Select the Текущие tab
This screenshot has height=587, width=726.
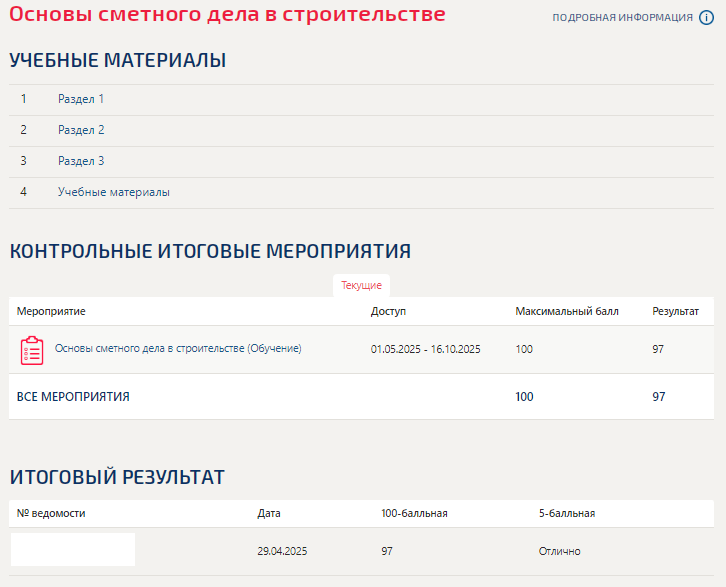pyautogui.click(x=361, y=285)
